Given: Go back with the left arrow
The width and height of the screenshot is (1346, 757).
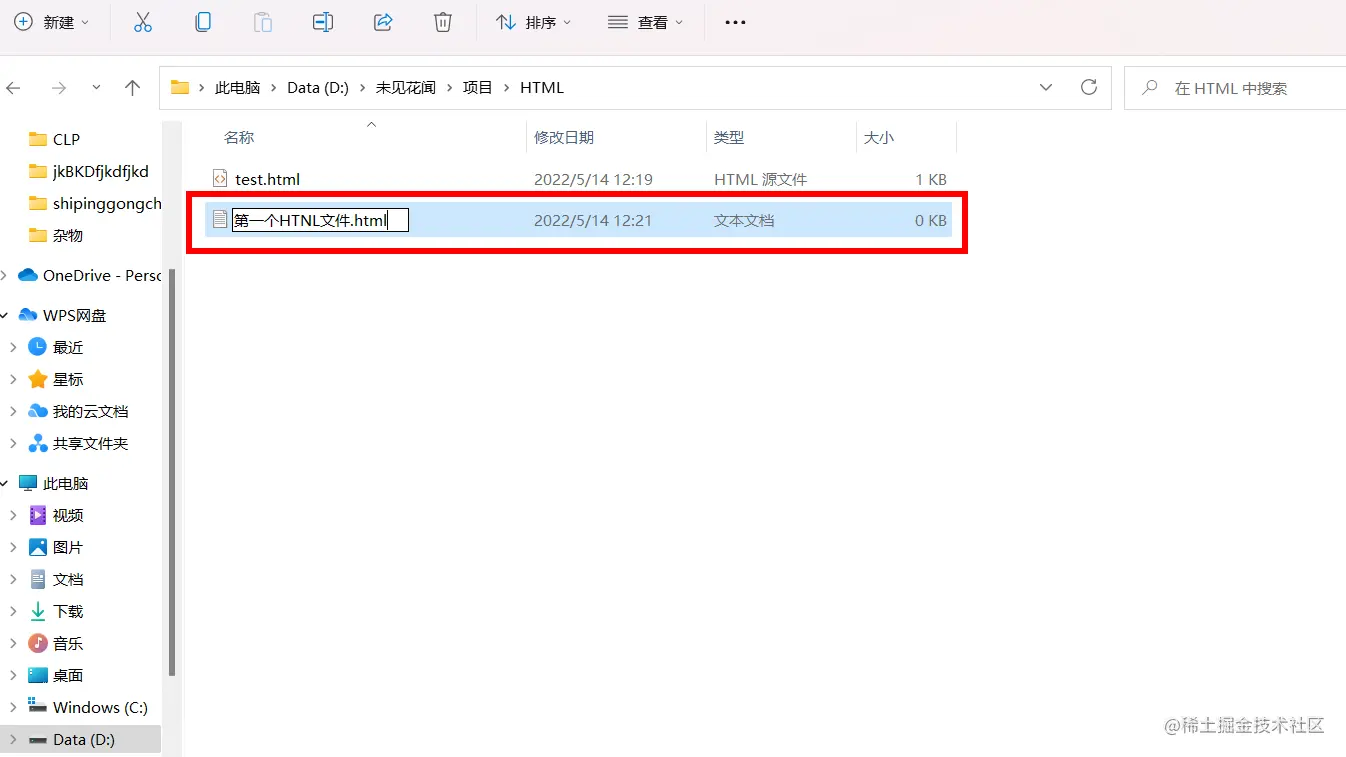Looking at the screenshot, I should point(13,88).
